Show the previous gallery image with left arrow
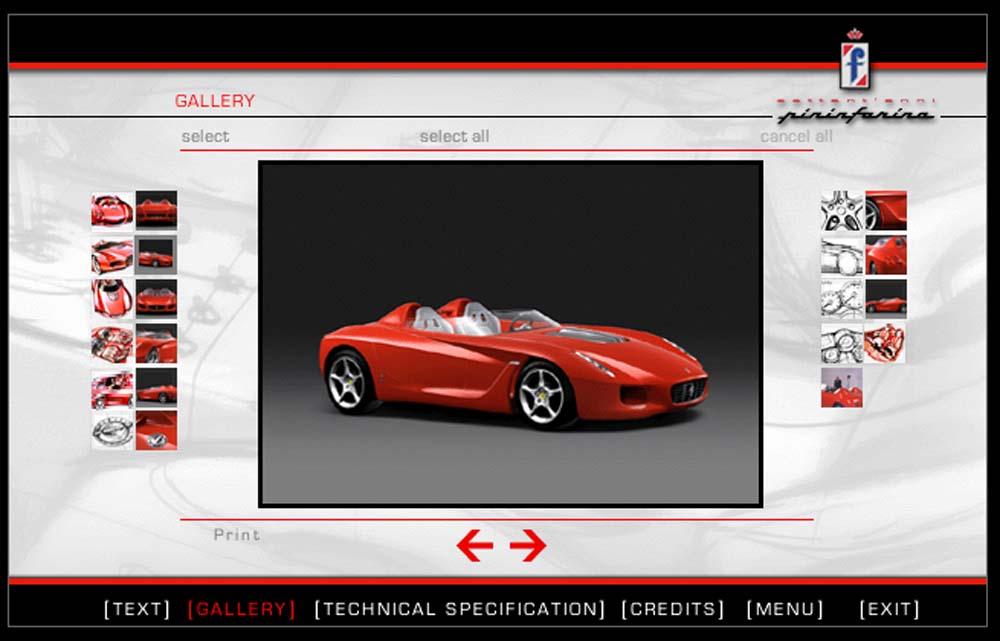The image size is (1000, 641). [x=474, y=545]
